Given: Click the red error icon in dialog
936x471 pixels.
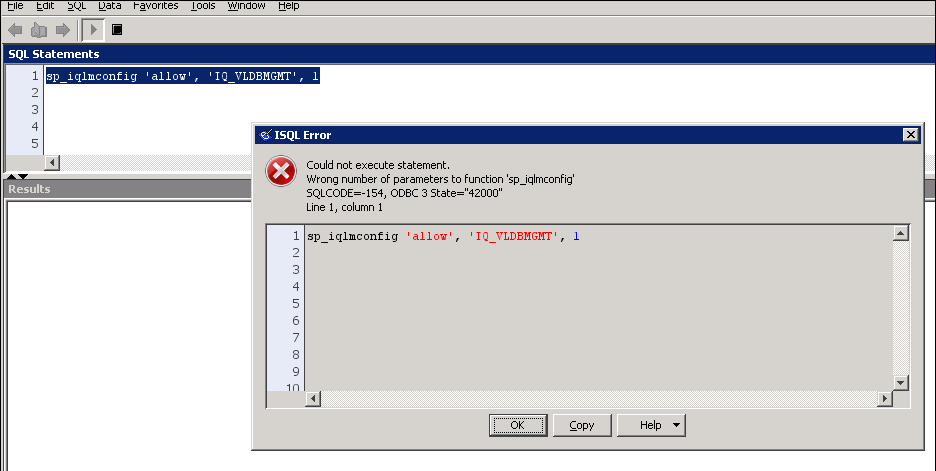Looking at the screenshot, I should [281, 171].
